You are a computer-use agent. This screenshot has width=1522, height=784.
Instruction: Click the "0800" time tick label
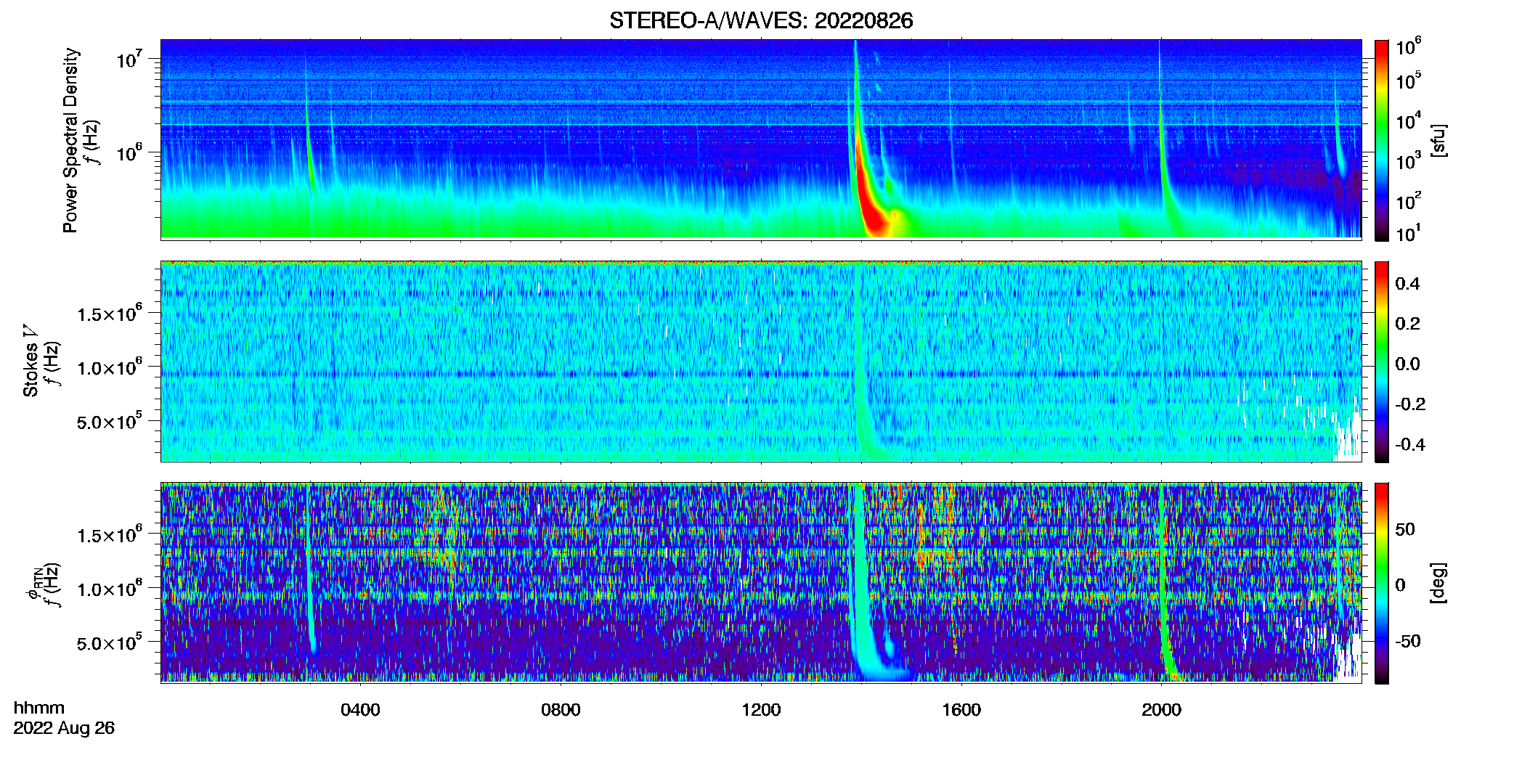point(561,709)
